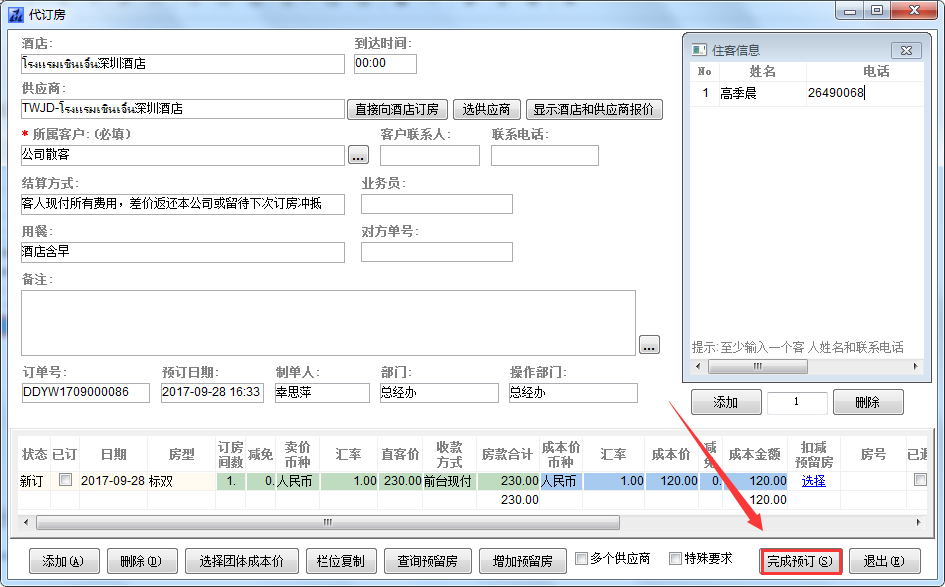Viewport: 945px width, 587px height.
Task: Close the 住客信息 guest panel
Action: (905, 50)
